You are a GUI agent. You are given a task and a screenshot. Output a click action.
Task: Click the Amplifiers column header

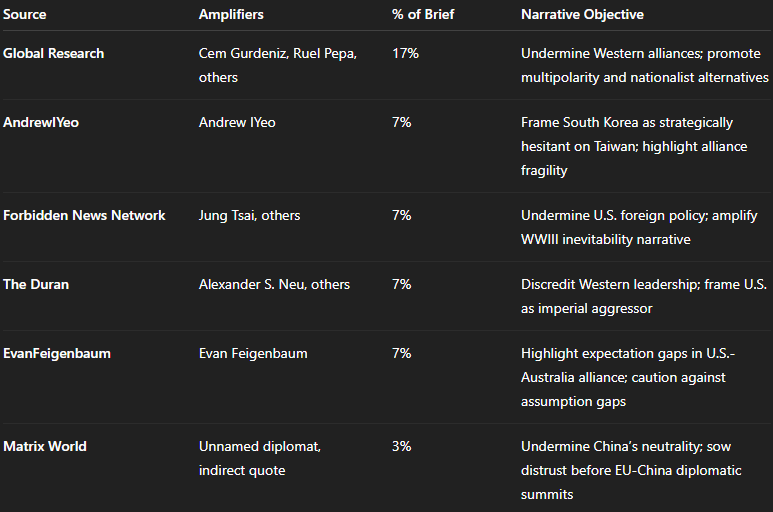point(232,15)
